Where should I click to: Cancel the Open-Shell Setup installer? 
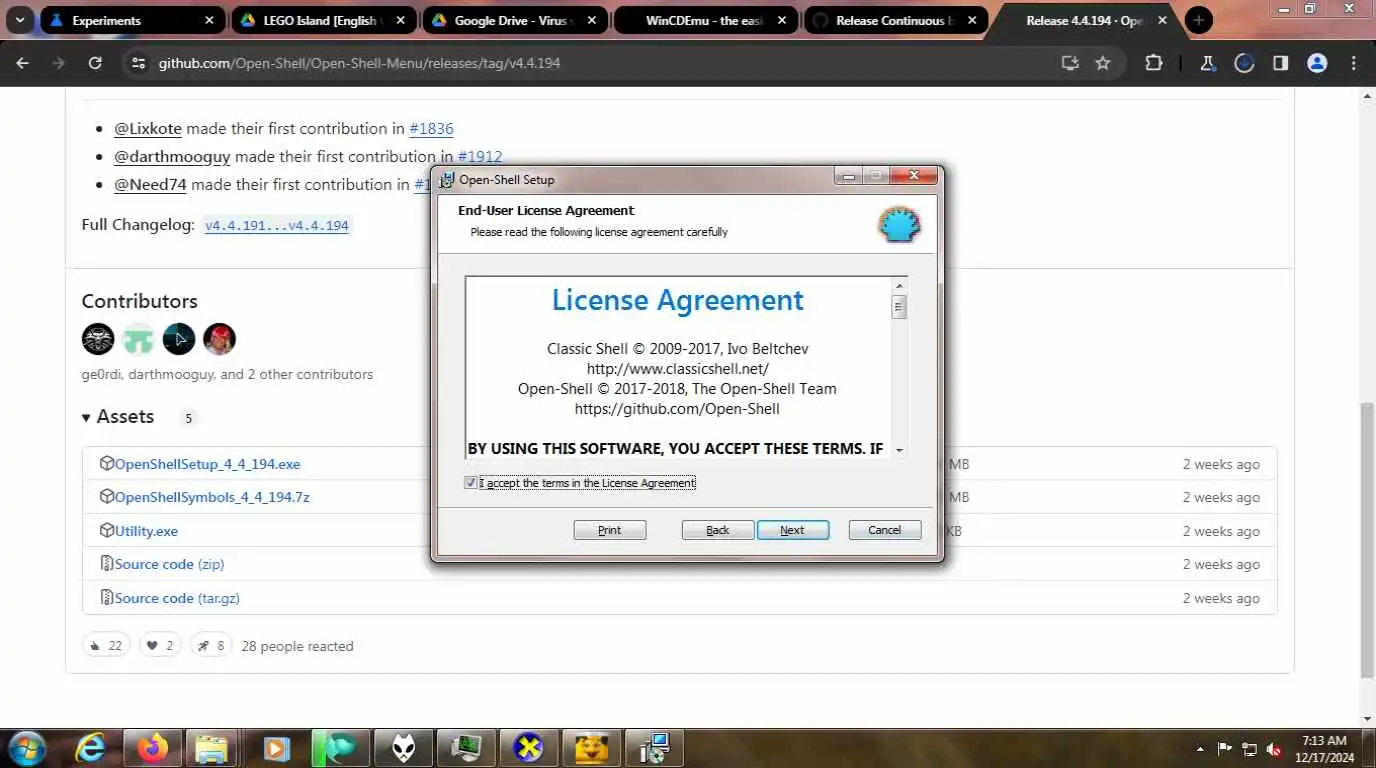(x=885, y=530)
